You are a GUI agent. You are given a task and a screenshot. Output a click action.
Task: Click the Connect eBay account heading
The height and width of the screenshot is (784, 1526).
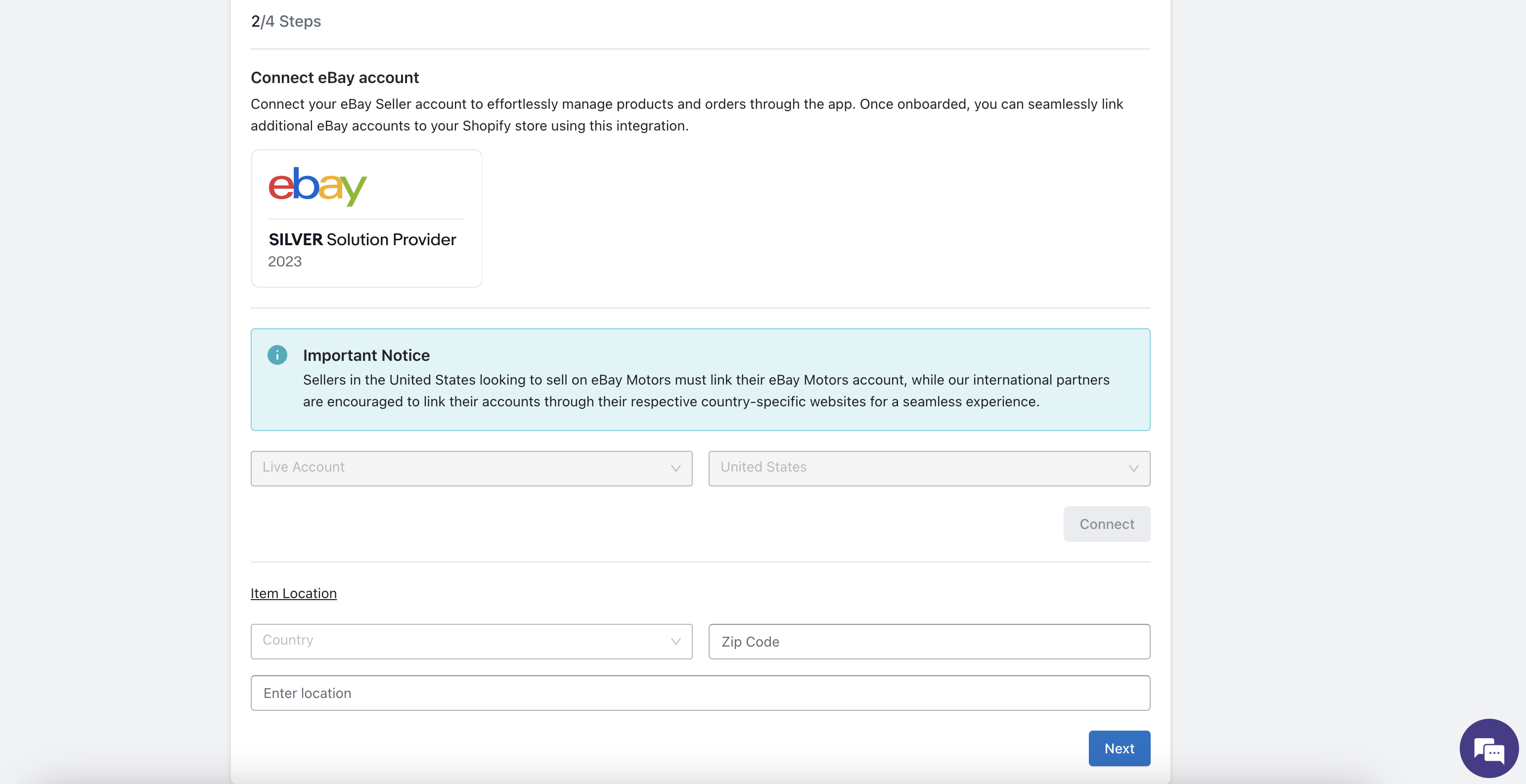click(x=335, y=78)
